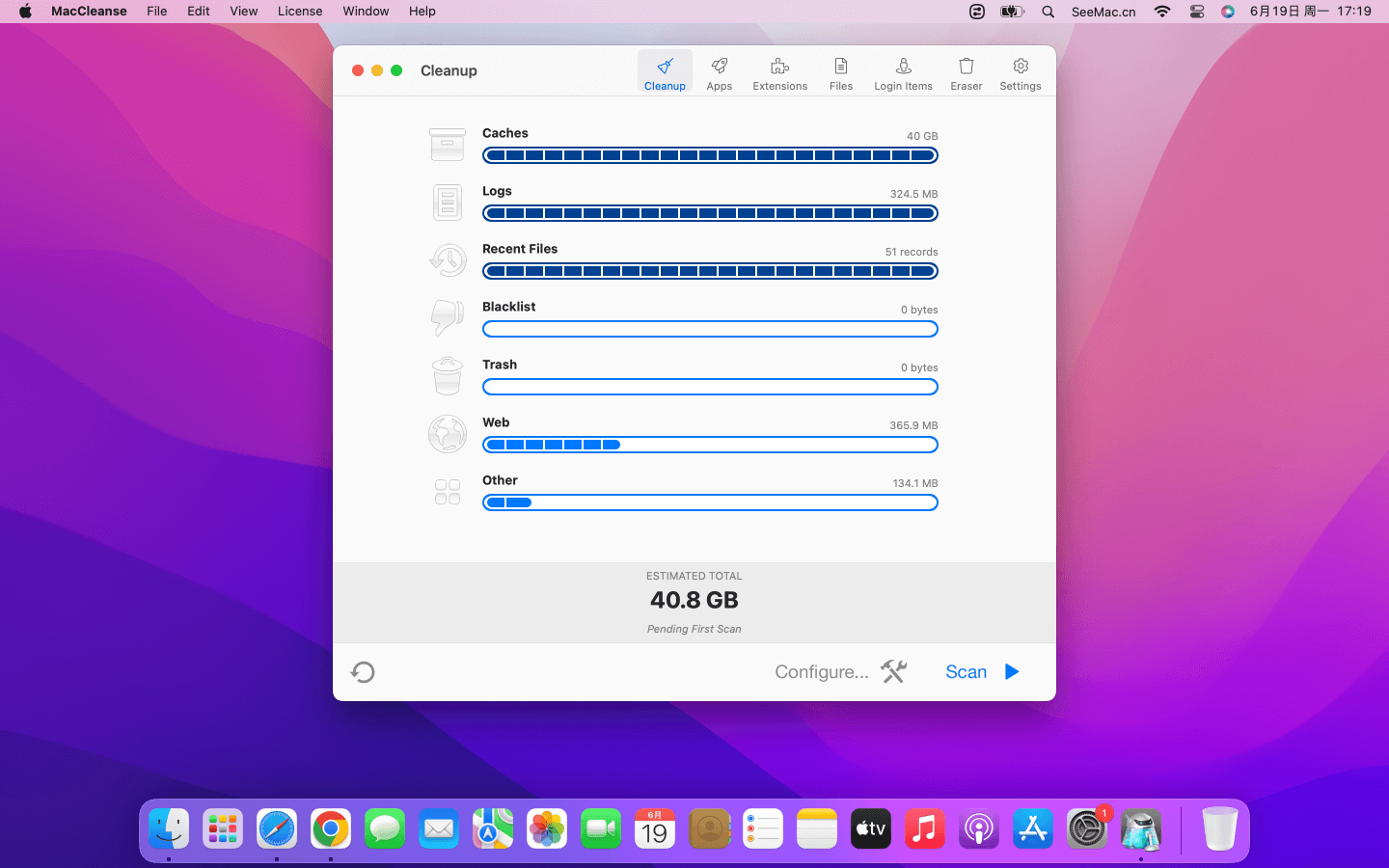This screenshot has width=1389, height=868.
Task: Click the battery status icon
Action: (1012, 12)
